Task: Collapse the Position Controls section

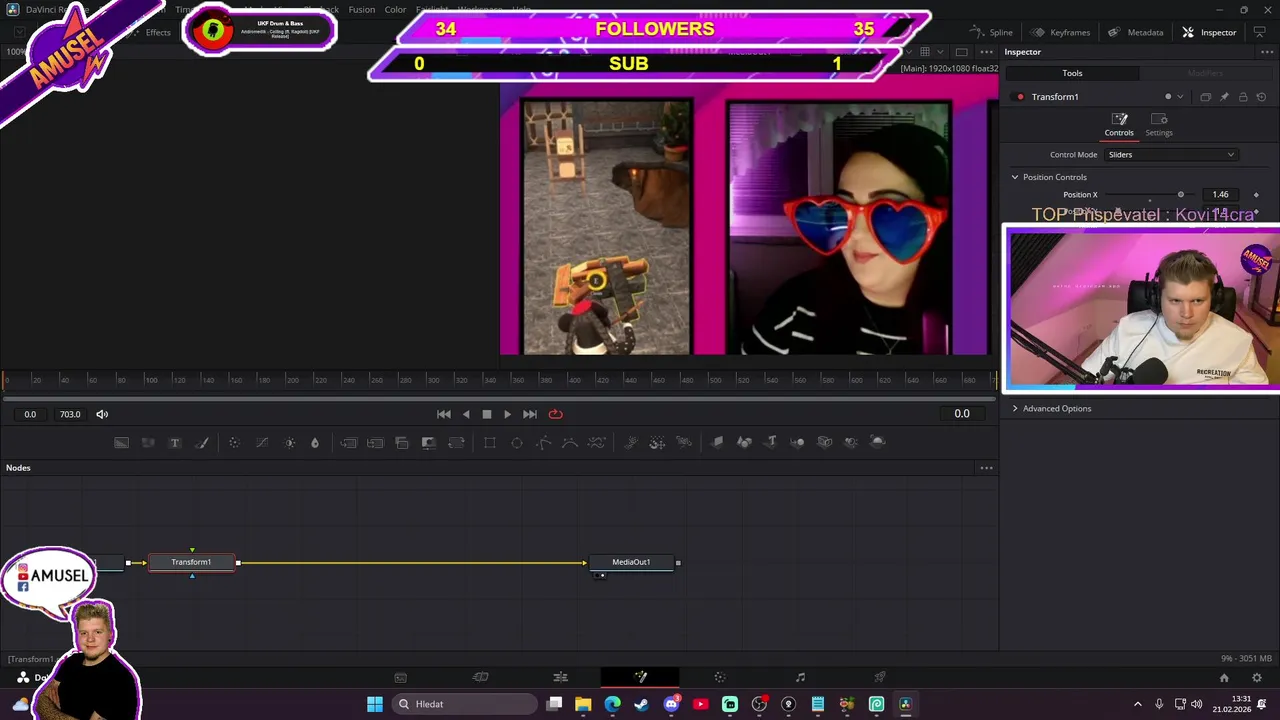Action: [x=1015, y=177]
